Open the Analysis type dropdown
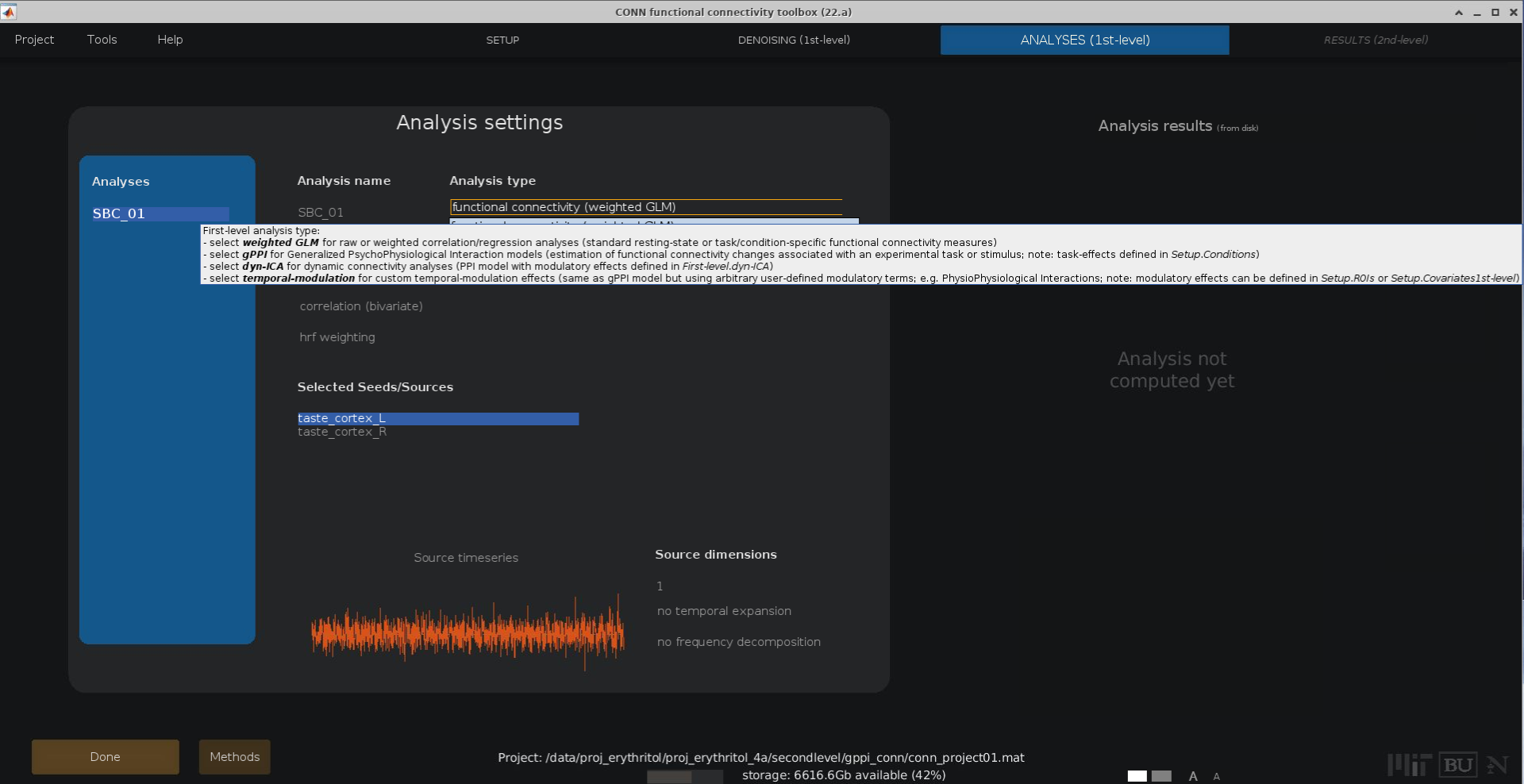The height and width of the screenshot is (784, 1524). pyautogui.click(x=645, y=207)
